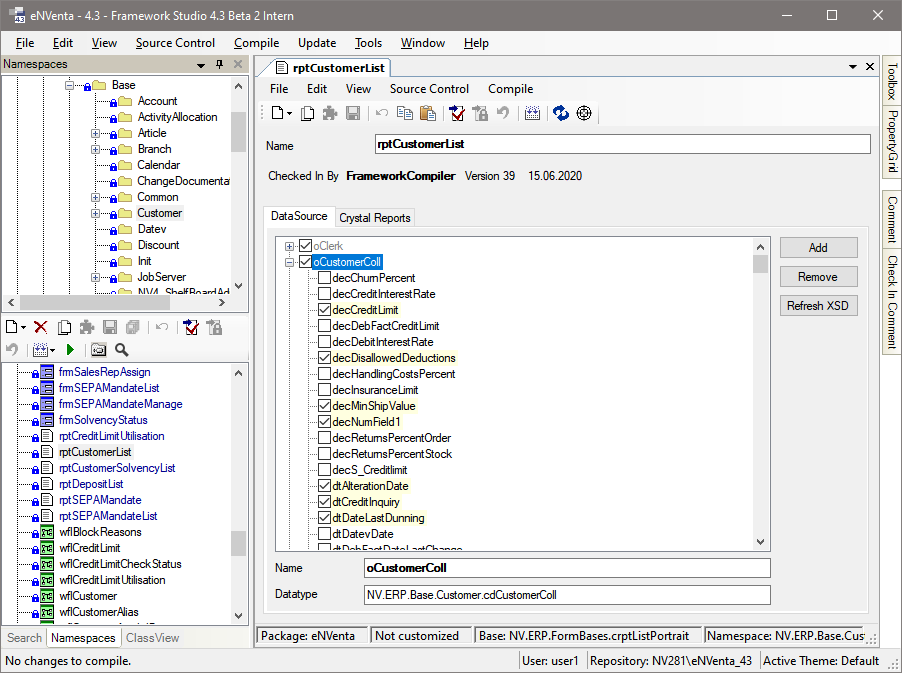This screenshot has height=673, width=902.
Task: Click the Check Out lock icon in the Namespaces toolbar
Action: (x=214, y=328)
